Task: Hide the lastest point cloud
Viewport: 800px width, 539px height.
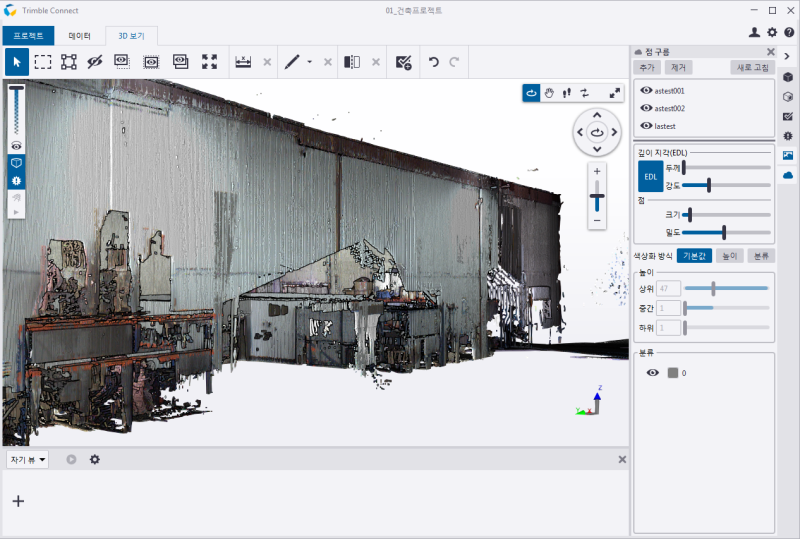Action: click(x=646, y=126)
